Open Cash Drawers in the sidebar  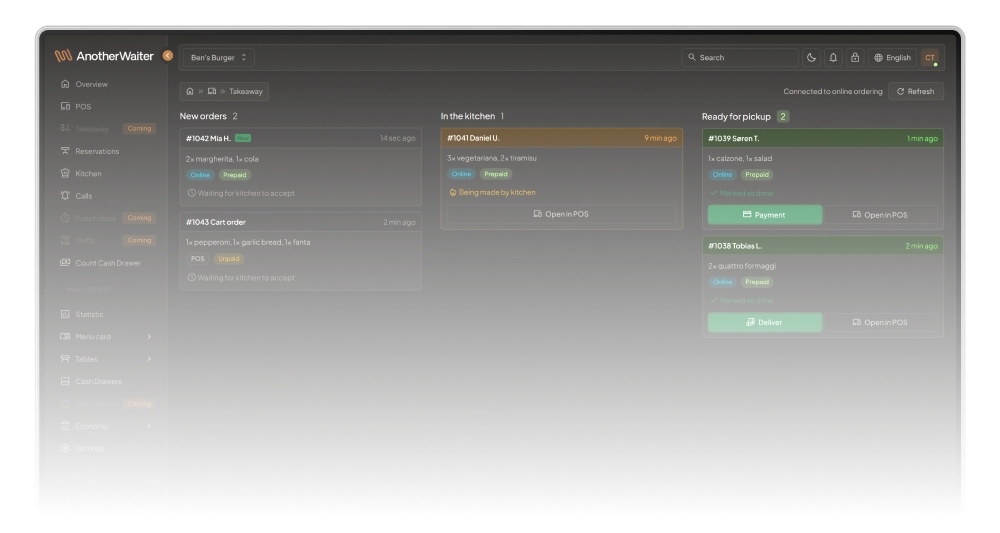click(98, 381)
